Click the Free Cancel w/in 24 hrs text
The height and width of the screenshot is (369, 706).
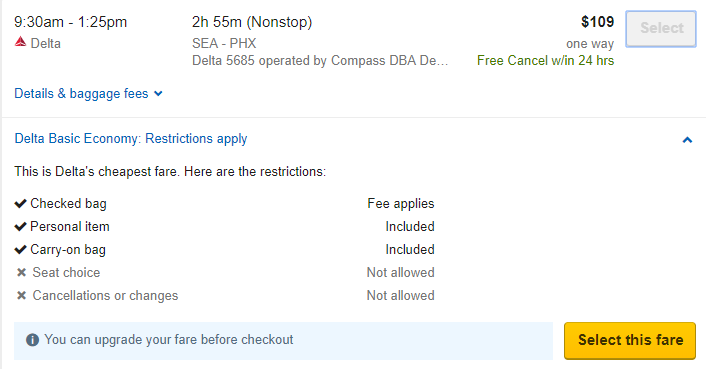545,60
